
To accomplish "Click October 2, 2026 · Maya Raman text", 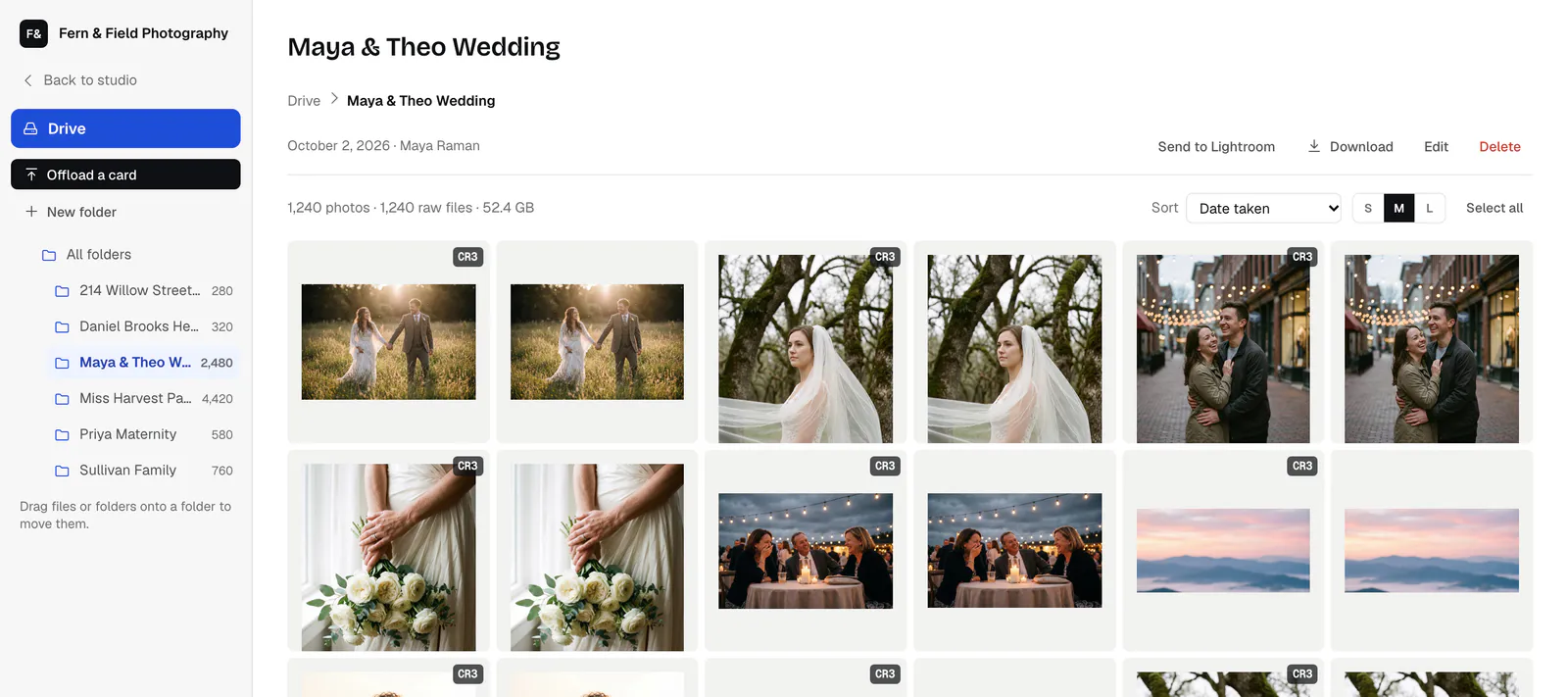I will point(383,146).
